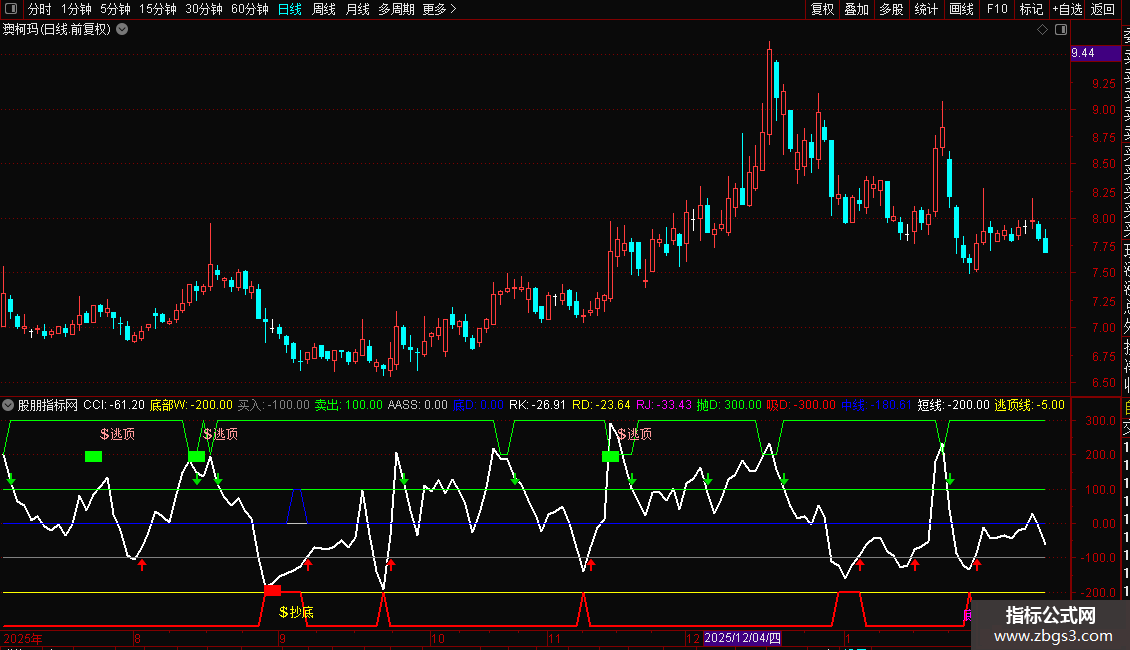Screen dimensions: 1130x650
Task: Open the 多周期 multi-period view
Action: (396, 9)
